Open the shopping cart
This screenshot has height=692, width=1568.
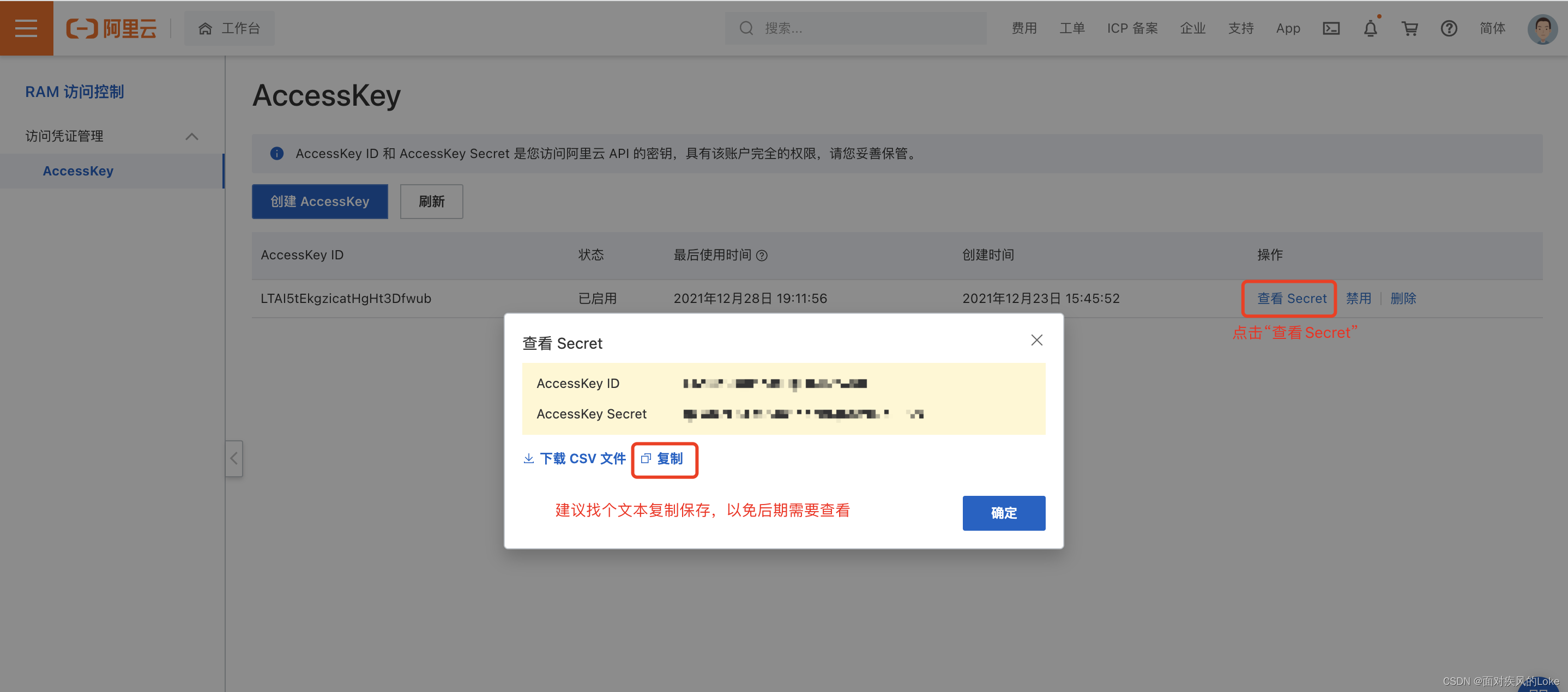(1410, 28)
